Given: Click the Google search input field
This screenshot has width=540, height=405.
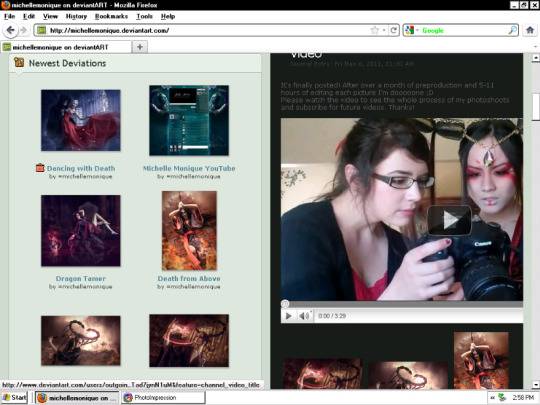Looking at the screenshot, I should [463, 30].
